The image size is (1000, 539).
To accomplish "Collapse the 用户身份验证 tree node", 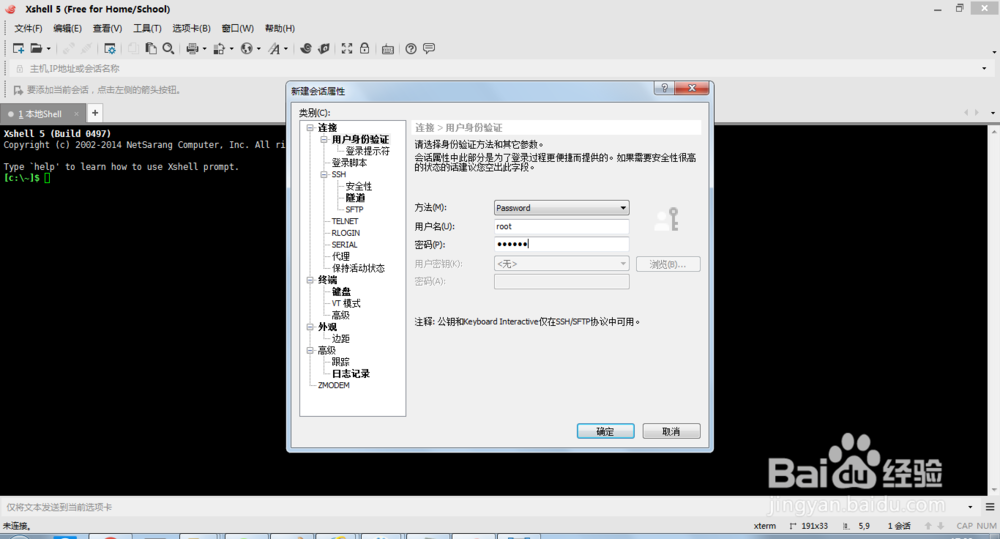I will point(324,139).
